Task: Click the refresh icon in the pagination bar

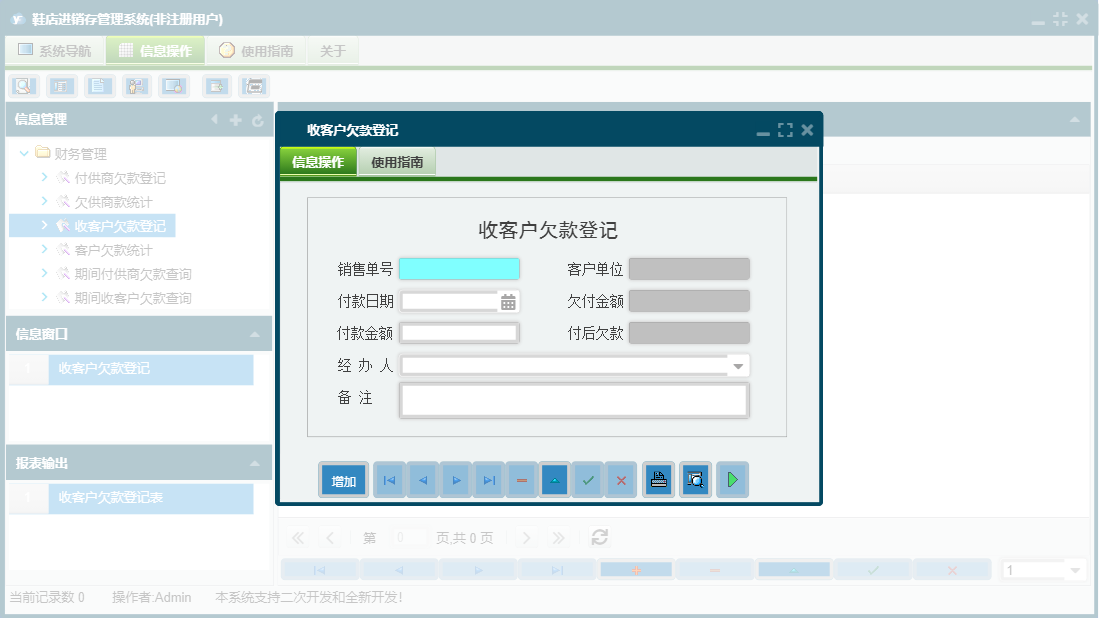Action: pos(598,537)
